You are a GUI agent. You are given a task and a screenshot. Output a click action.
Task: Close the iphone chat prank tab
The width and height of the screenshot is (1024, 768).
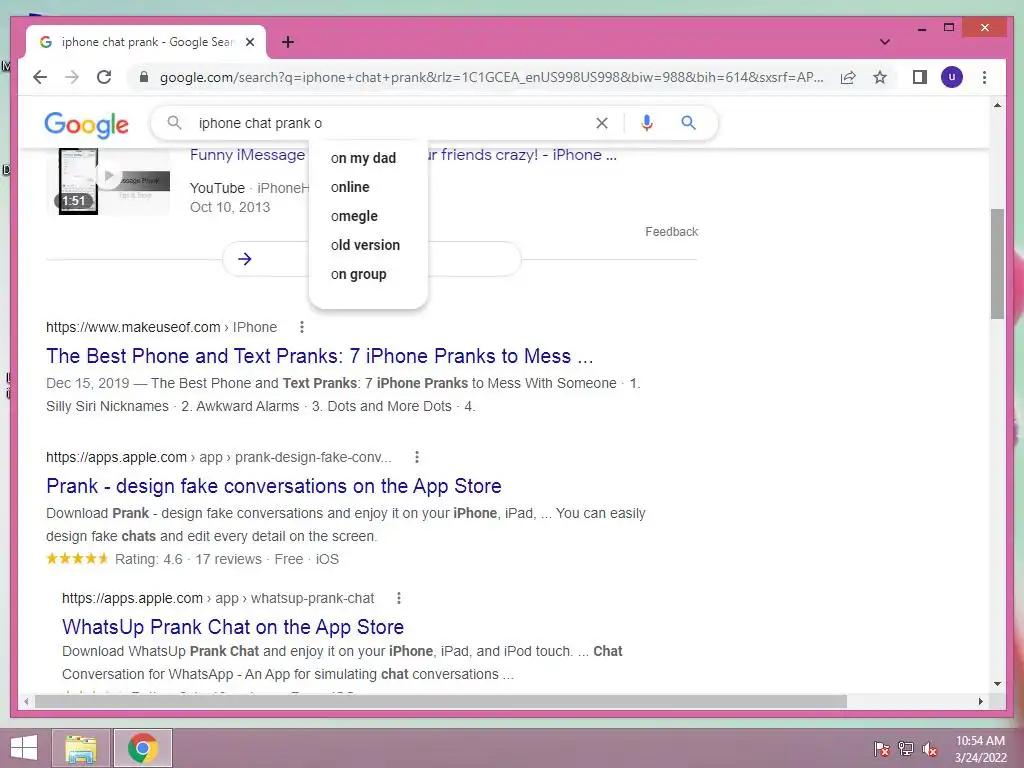click(249, 42)
